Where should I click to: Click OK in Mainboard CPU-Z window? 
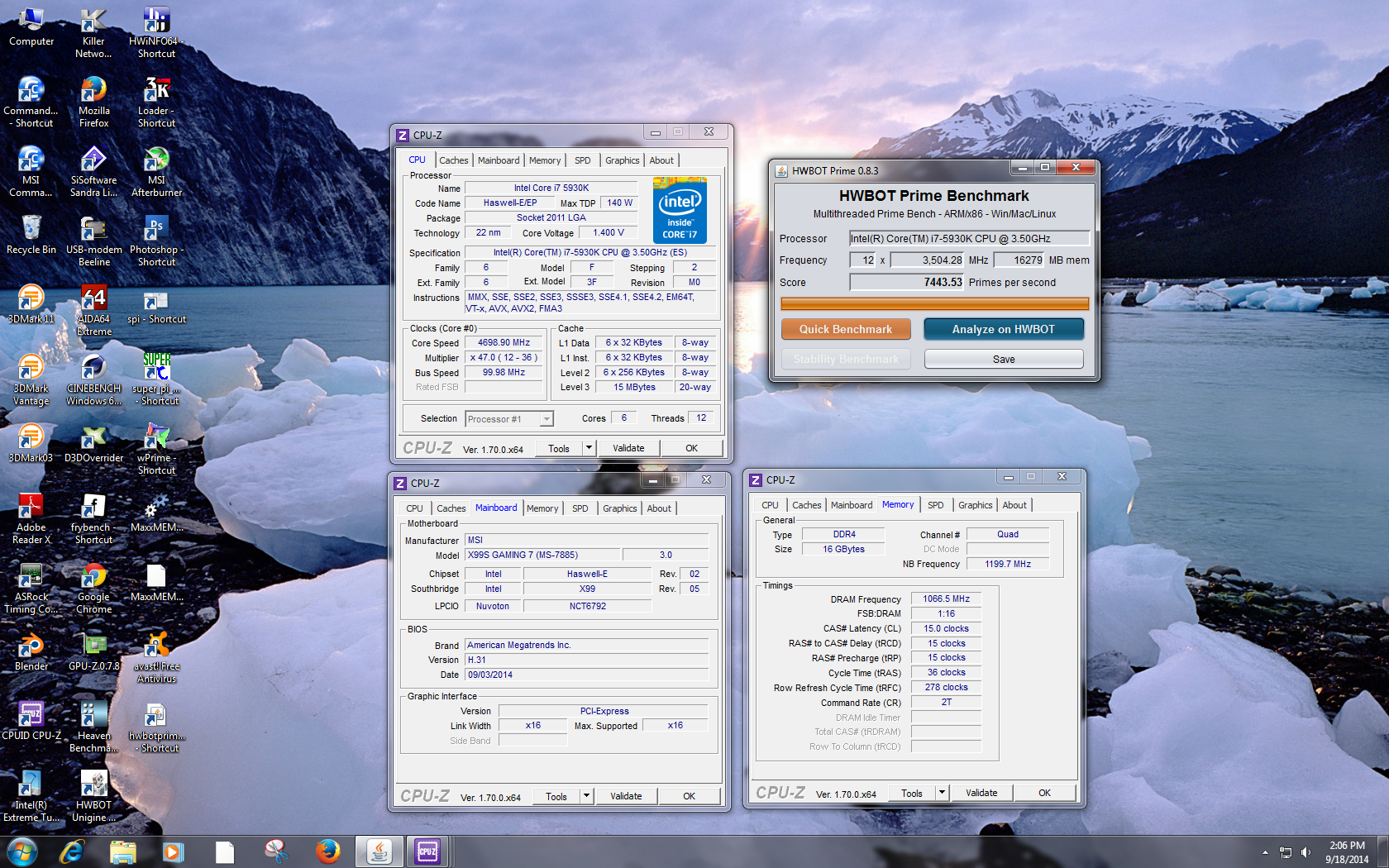point(689,796)
